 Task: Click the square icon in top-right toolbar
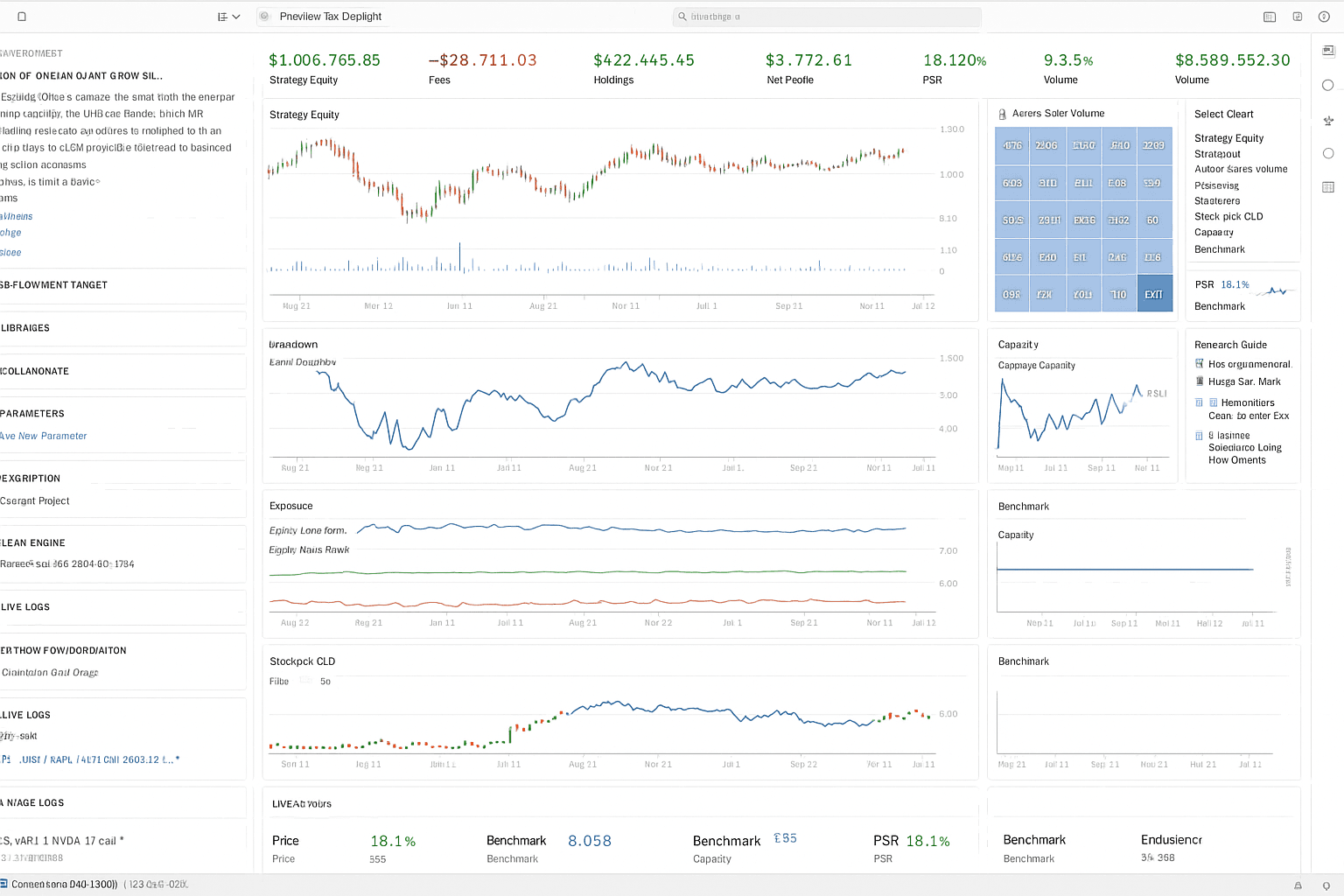coord(1298,17)
